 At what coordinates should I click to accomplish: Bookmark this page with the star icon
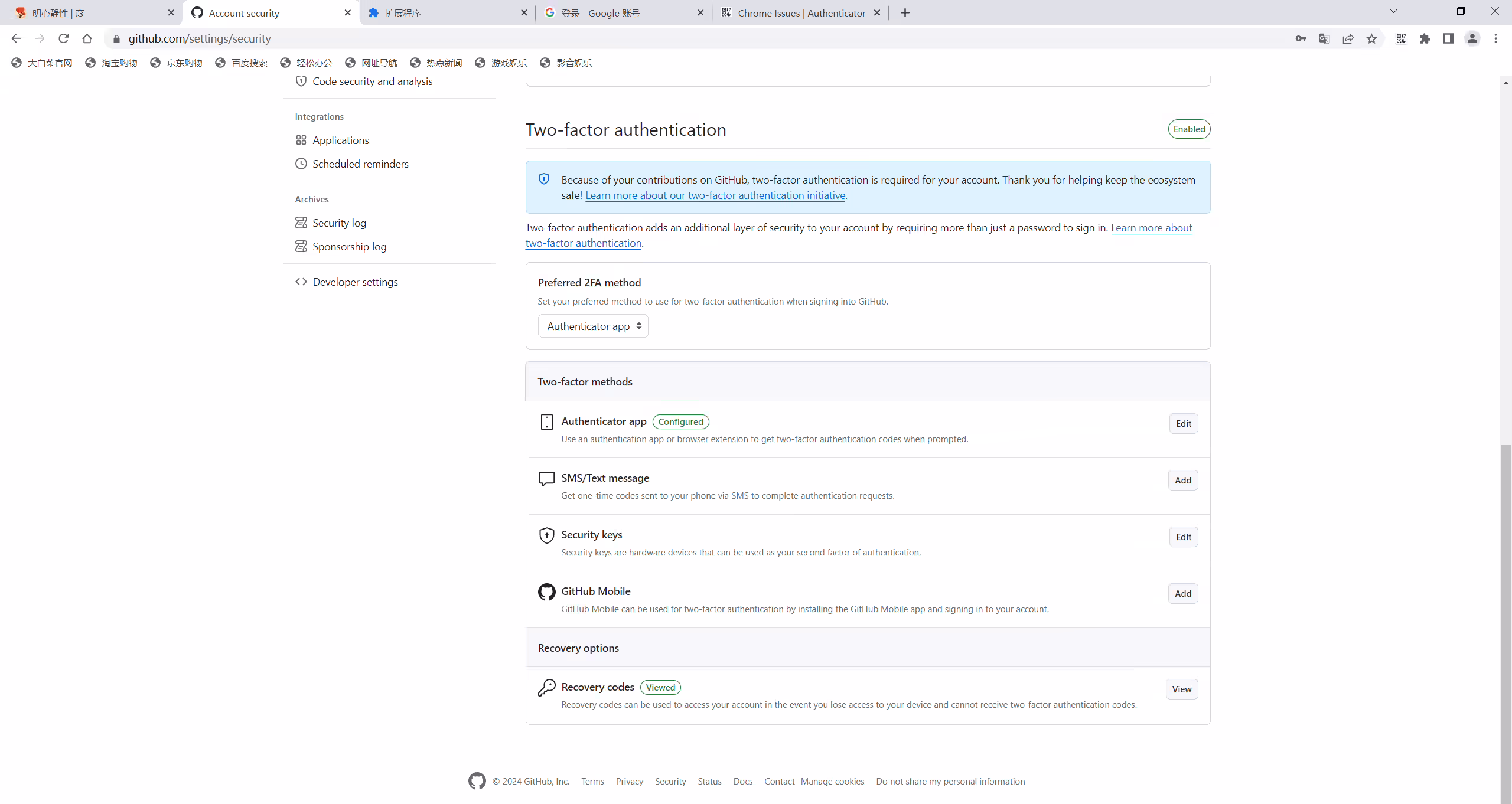click(x=1371, y=38)
